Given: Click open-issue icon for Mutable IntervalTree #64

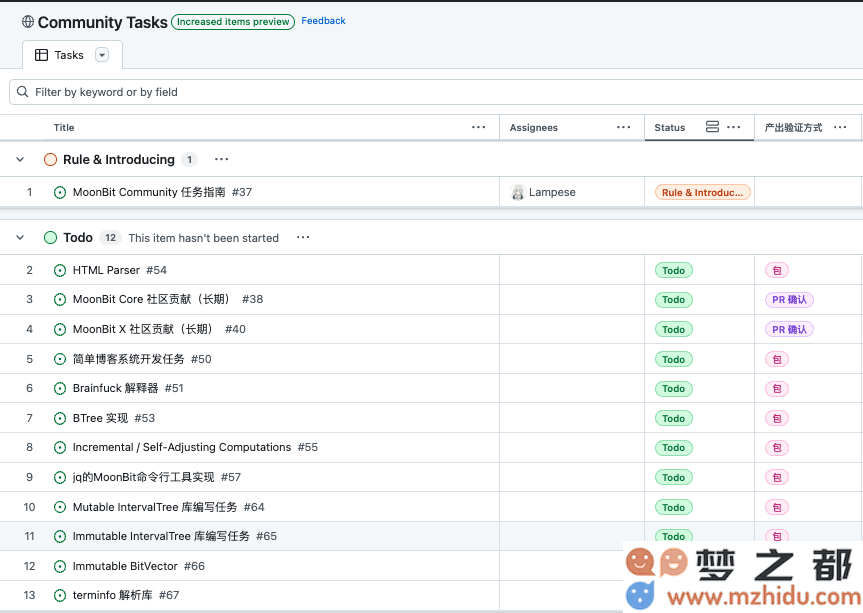Looking at the screenshot, I should (60, 507).
